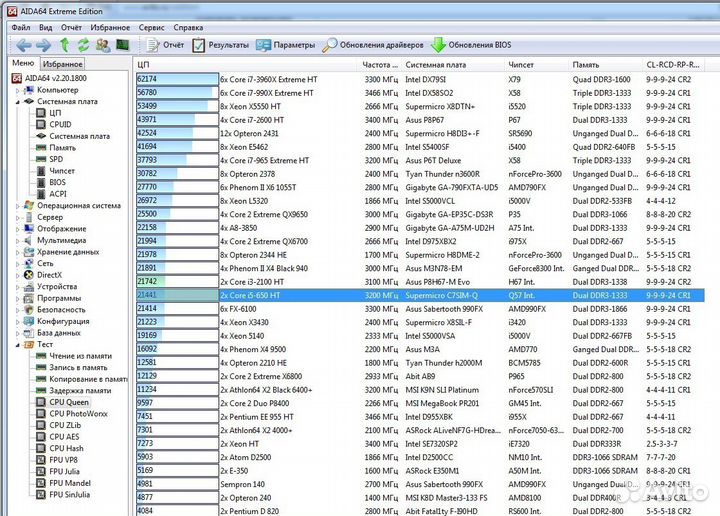720x516 pixels.
Task: Open the Сервис menu
Action: point(151,28)
